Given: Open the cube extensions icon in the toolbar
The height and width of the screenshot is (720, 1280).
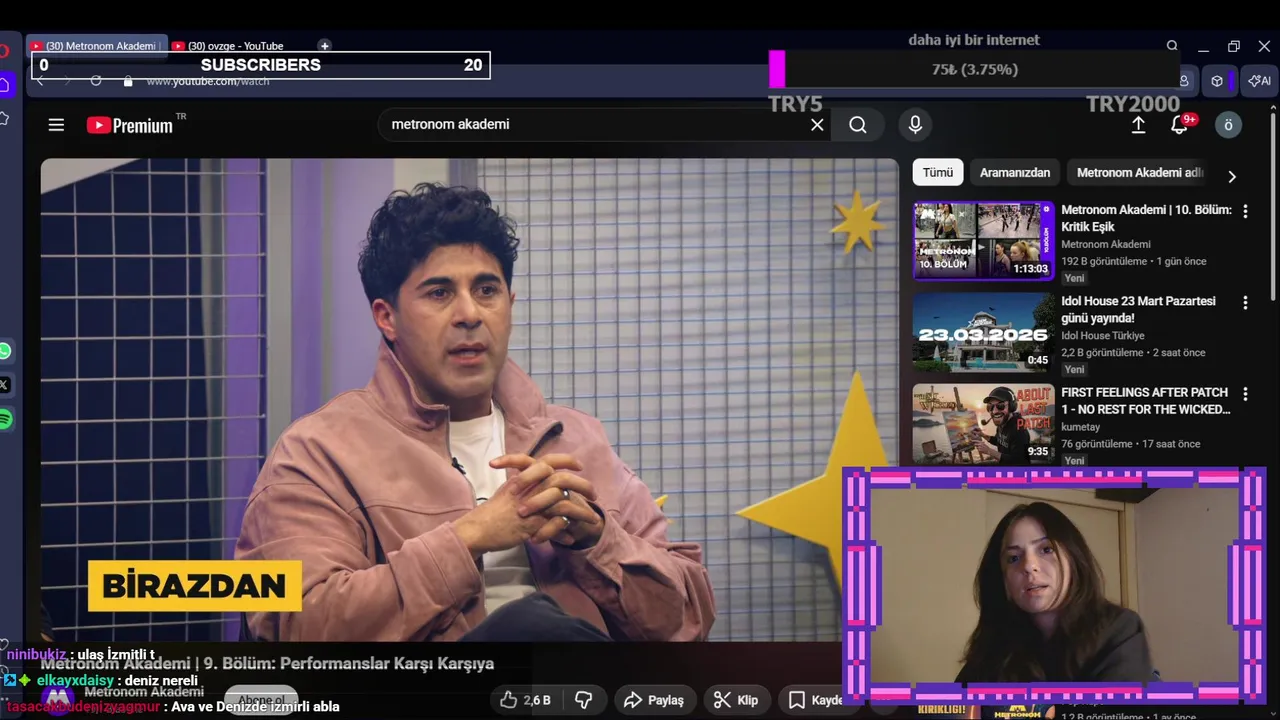Looking at the screenshot, I should coord(1217,81).
